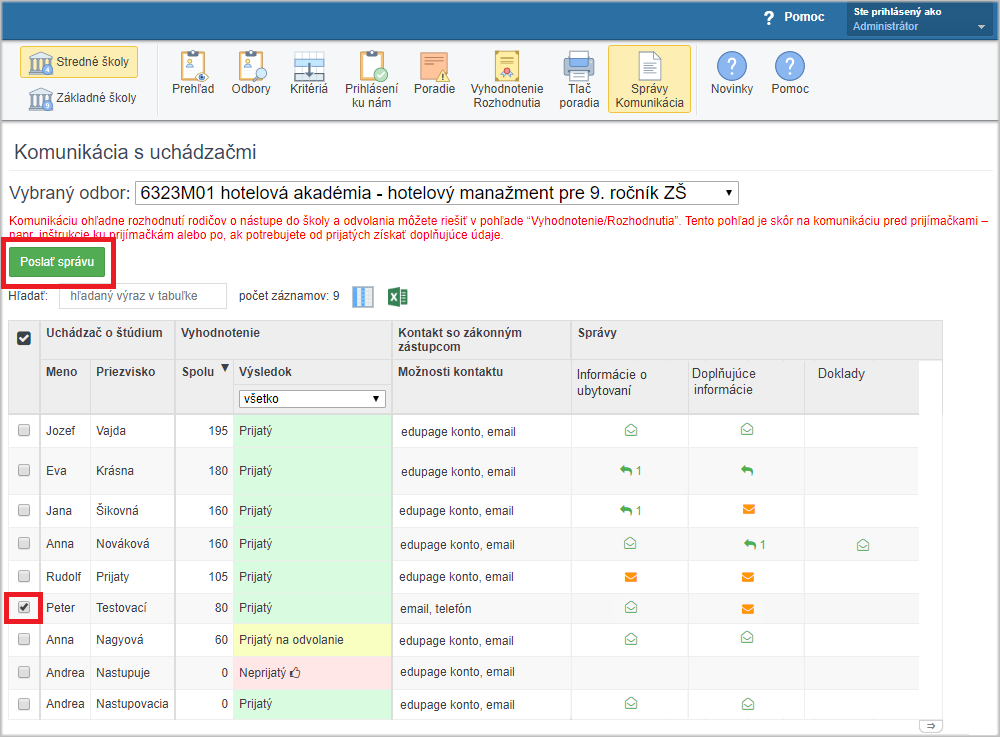Open the Tlač poradia printer icon

(x=579, y=80)
